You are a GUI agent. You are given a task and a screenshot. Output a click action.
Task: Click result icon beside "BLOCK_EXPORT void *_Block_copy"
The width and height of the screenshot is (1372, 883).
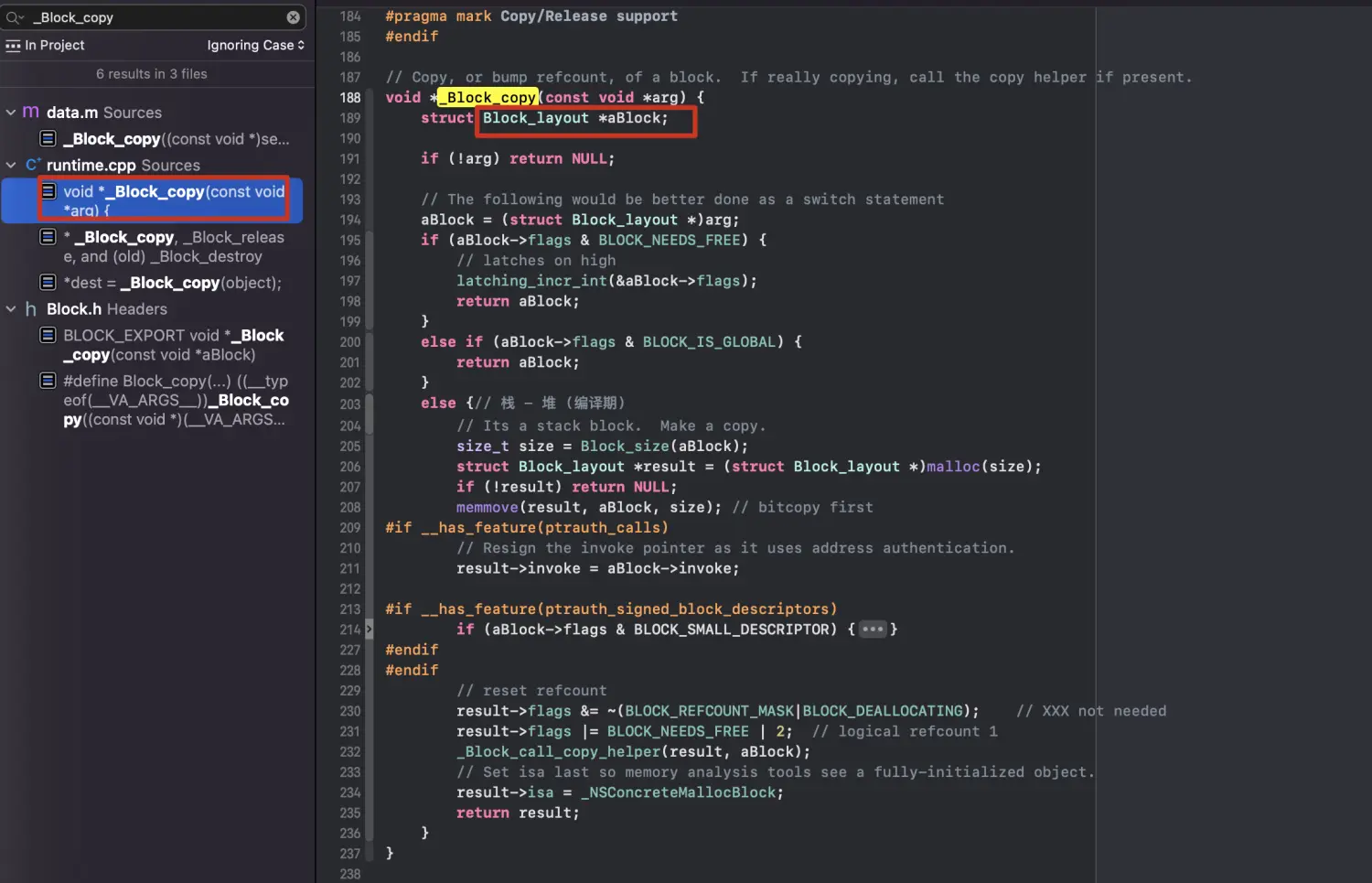tap(48, 335)
